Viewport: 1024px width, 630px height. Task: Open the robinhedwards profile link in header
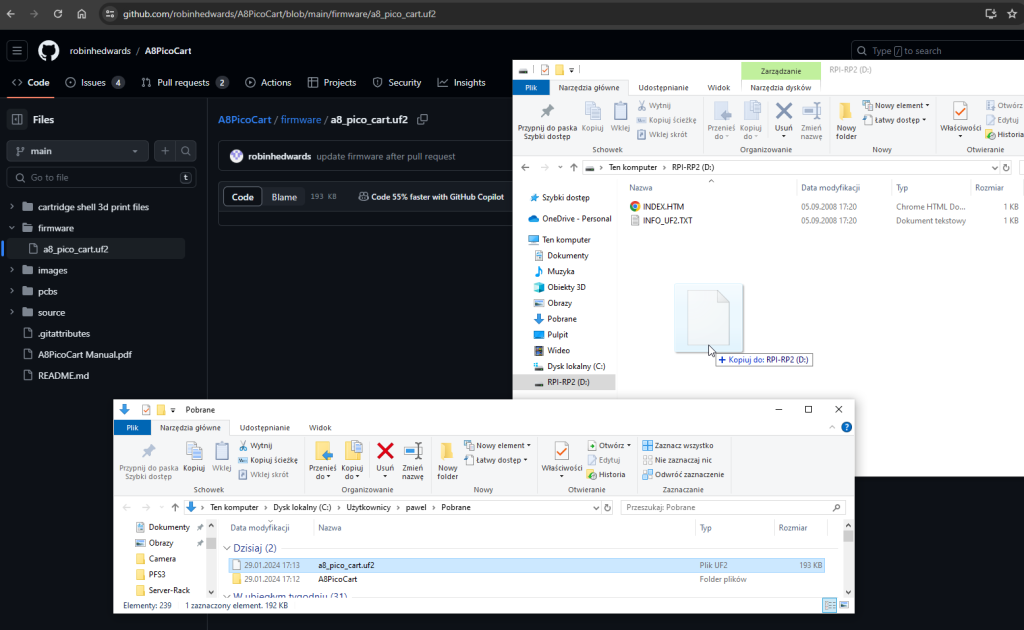pos(100,51)
